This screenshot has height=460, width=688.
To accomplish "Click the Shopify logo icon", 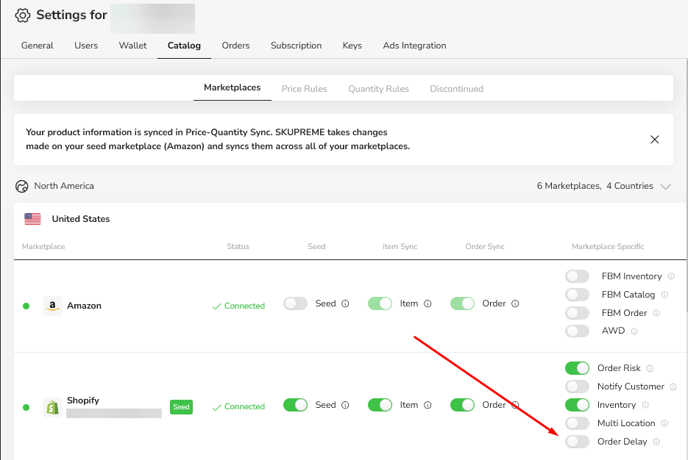I will [52, 407].
